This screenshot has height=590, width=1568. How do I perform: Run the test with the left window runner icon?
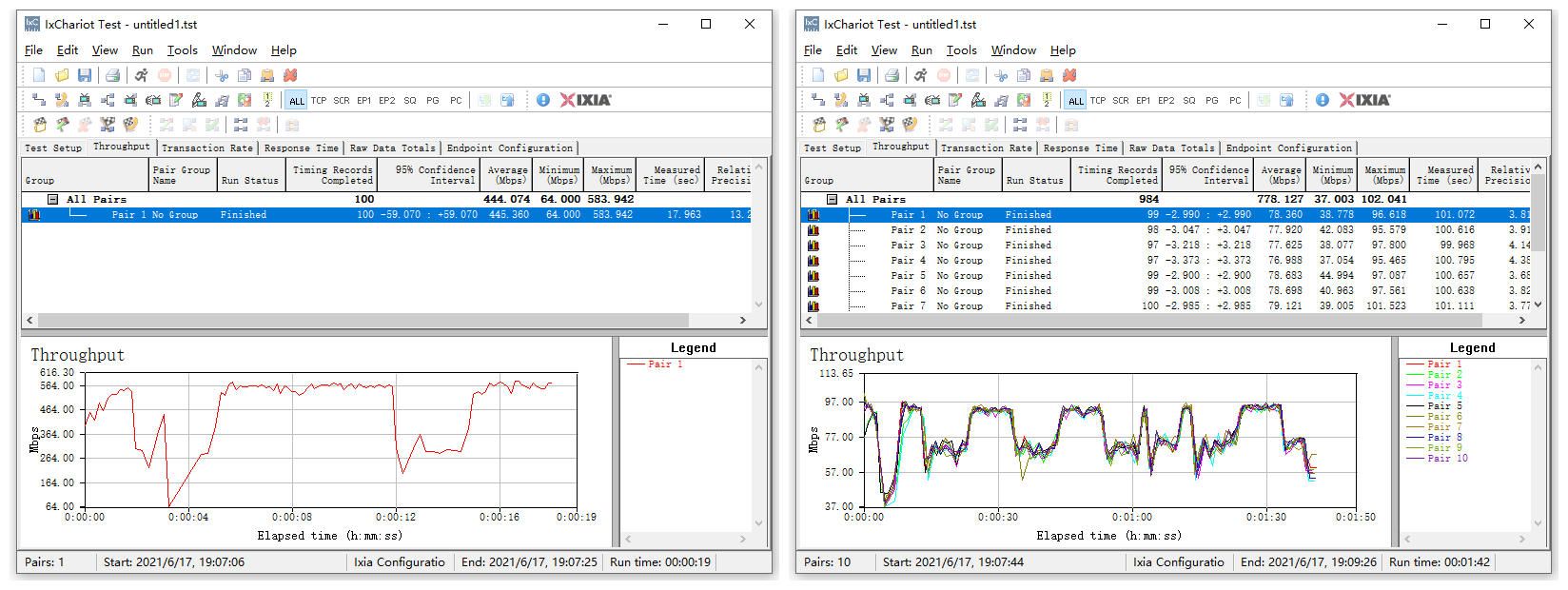pyautogui.click(x=141, y=75)
